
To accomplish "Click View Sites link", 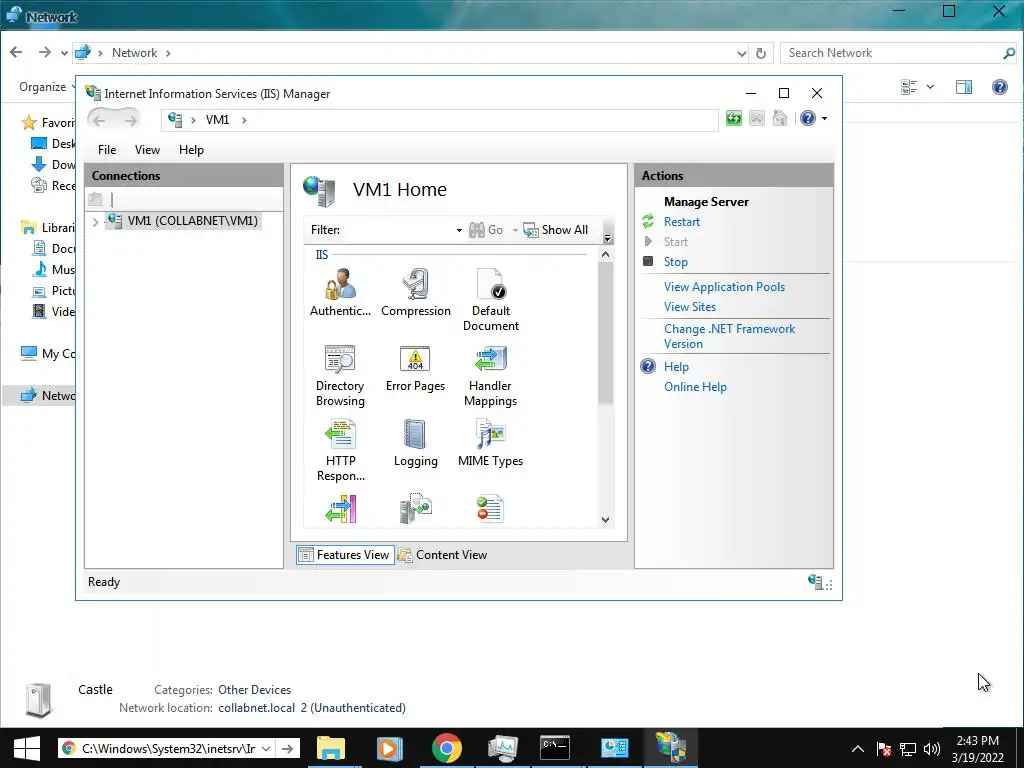I will (x=690, y=307).
